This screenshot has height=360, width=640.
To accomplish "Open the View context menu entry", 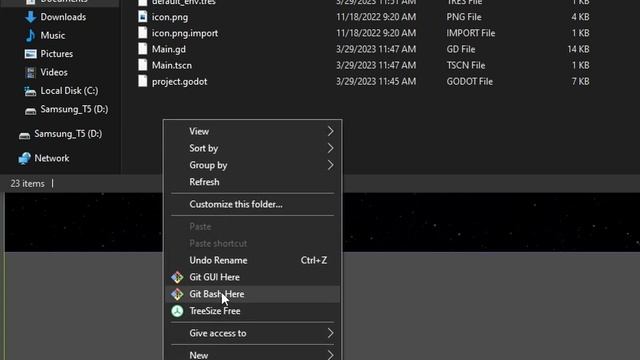I will [x=253, y=131].
